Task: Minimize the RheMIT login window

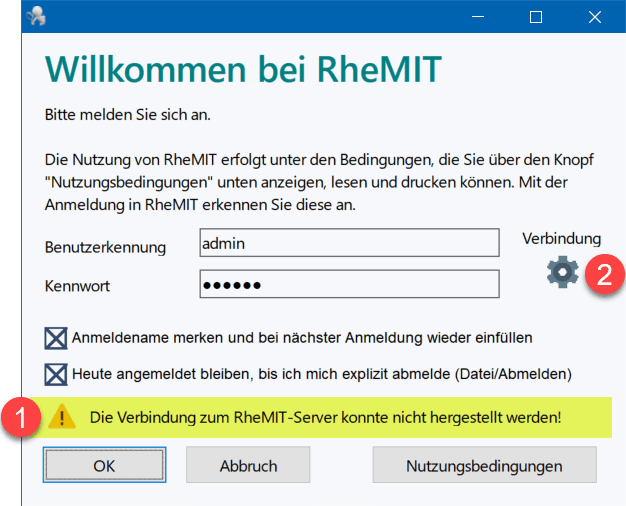Action: pos(480,16)
